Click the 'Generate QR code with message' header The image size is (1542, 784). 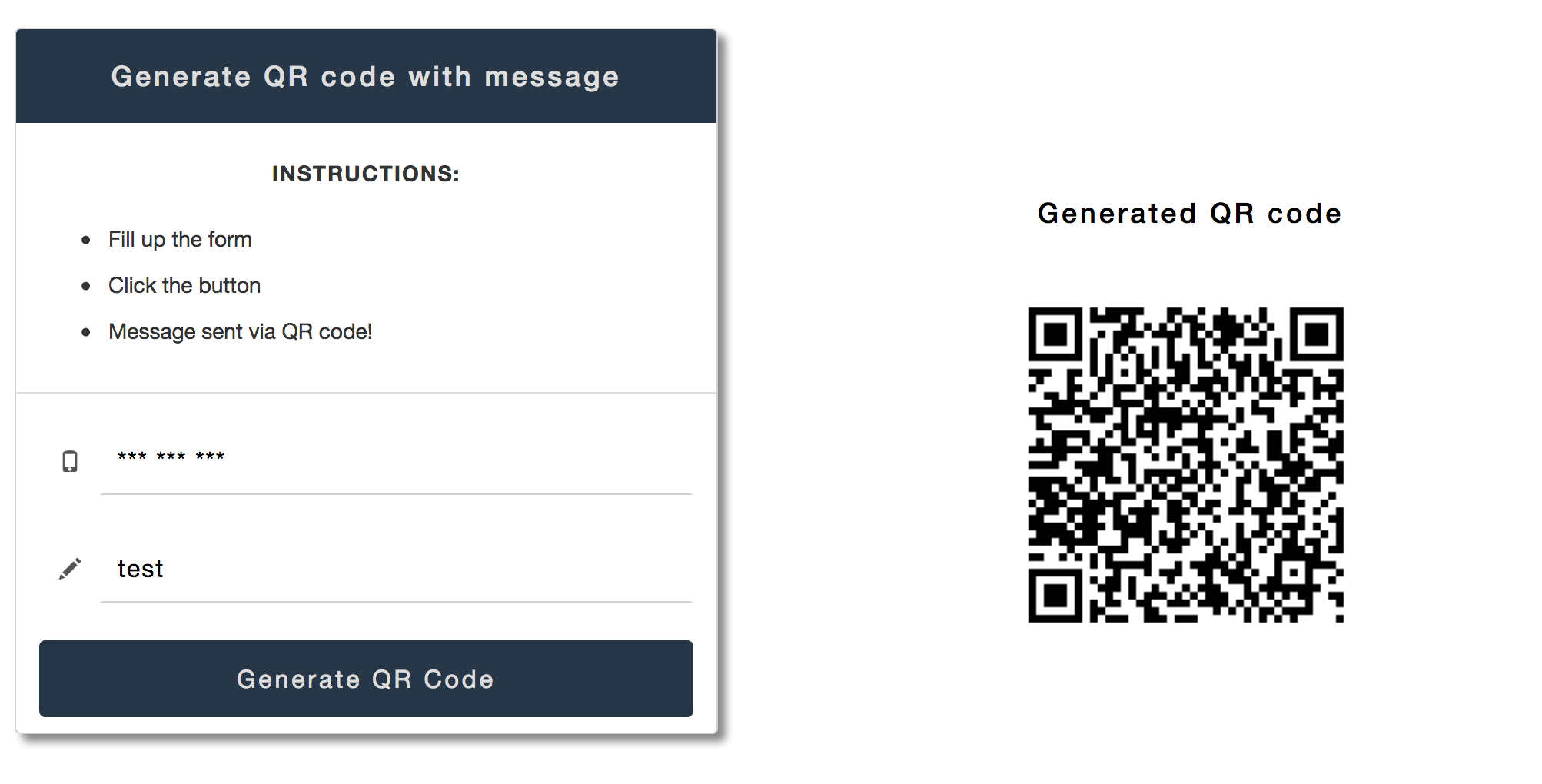tap(365, 76)
